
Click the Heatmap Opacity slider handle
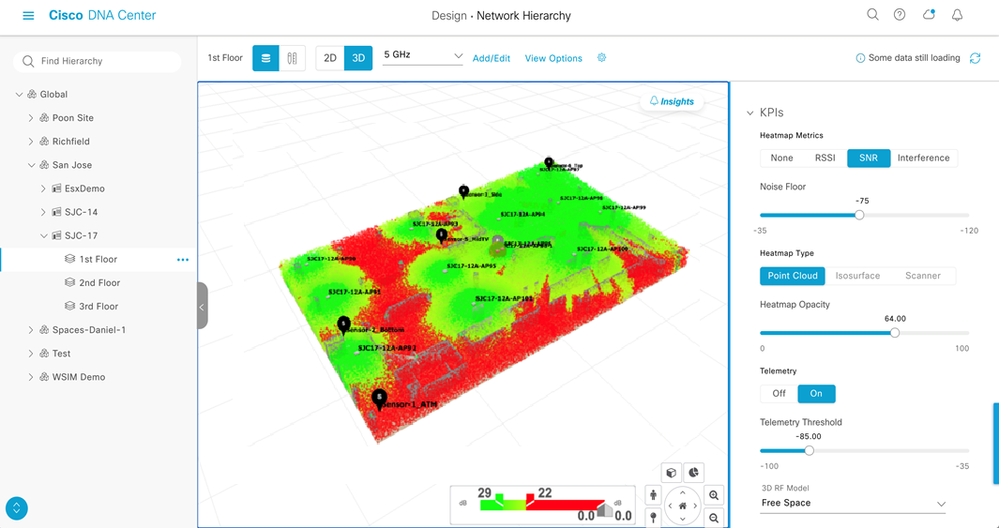895,333
